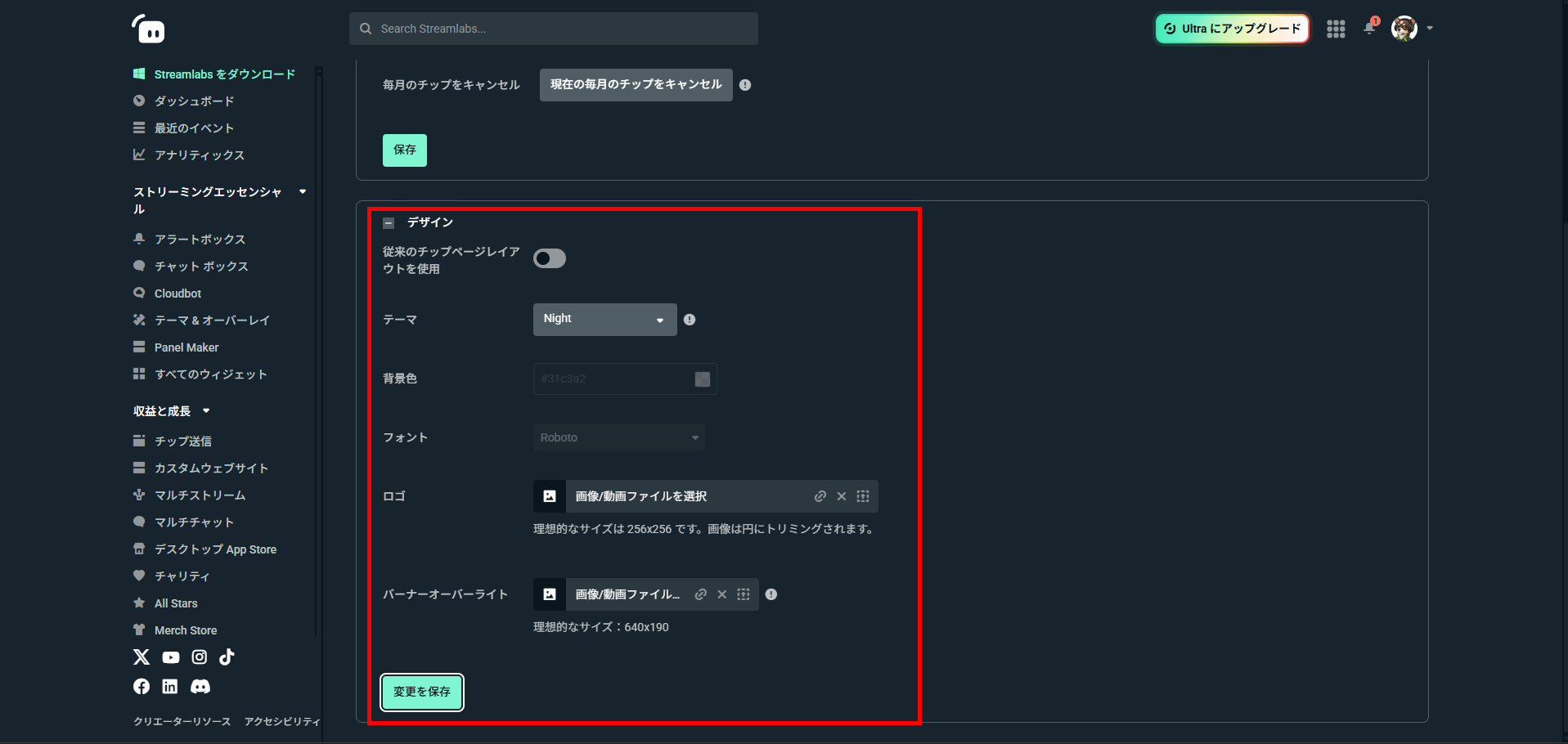Open the Facebook social icon
The width and height of the screenshot is (1568, 744).
pos(142,687)
